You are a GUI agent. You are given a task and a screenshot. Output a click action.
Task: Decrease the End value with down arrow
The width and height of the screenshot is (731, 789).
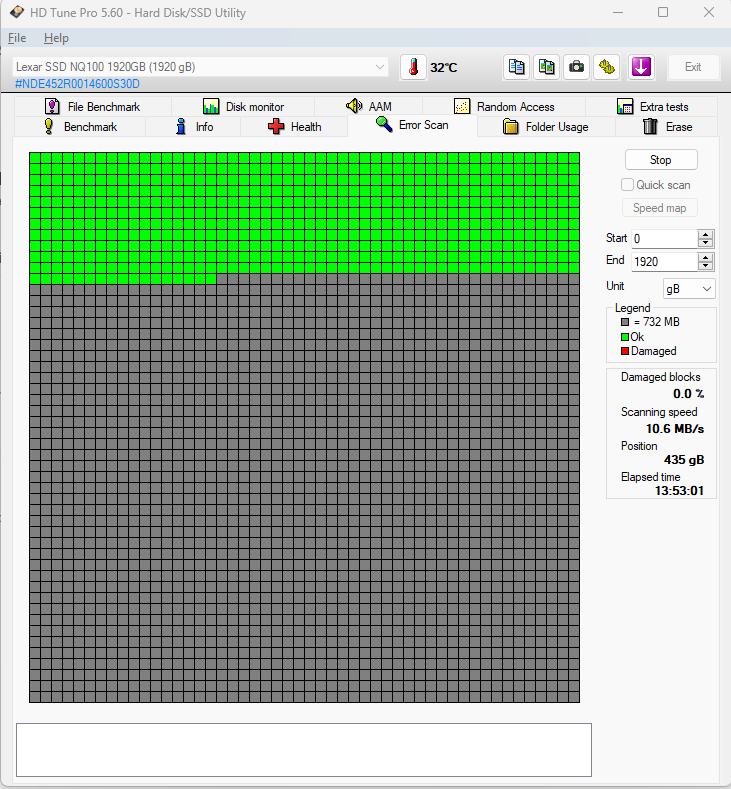(x=705, y=265)
